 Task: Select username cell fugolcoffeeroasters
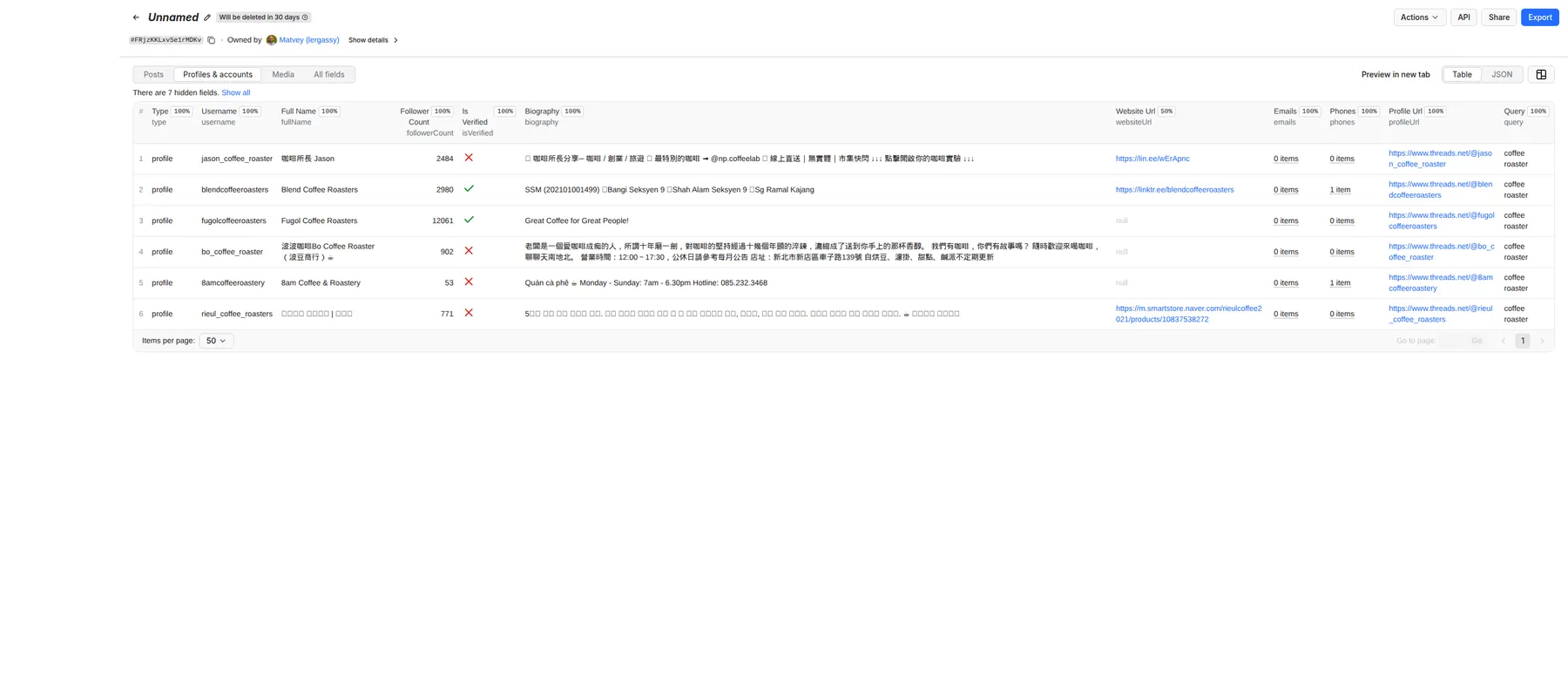pos(233,221)
